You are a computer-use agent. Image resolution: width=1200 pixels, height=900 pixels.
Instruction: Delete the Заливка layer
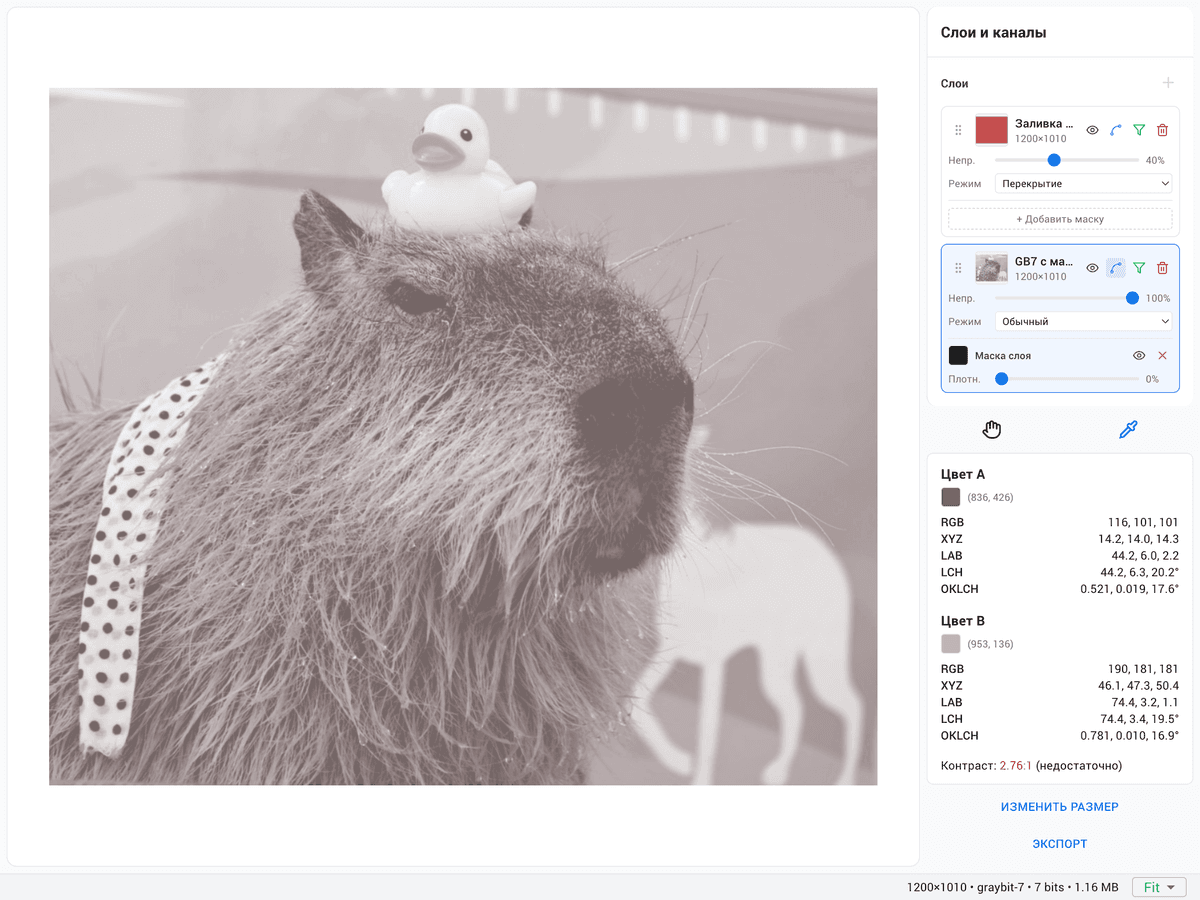1162,130
